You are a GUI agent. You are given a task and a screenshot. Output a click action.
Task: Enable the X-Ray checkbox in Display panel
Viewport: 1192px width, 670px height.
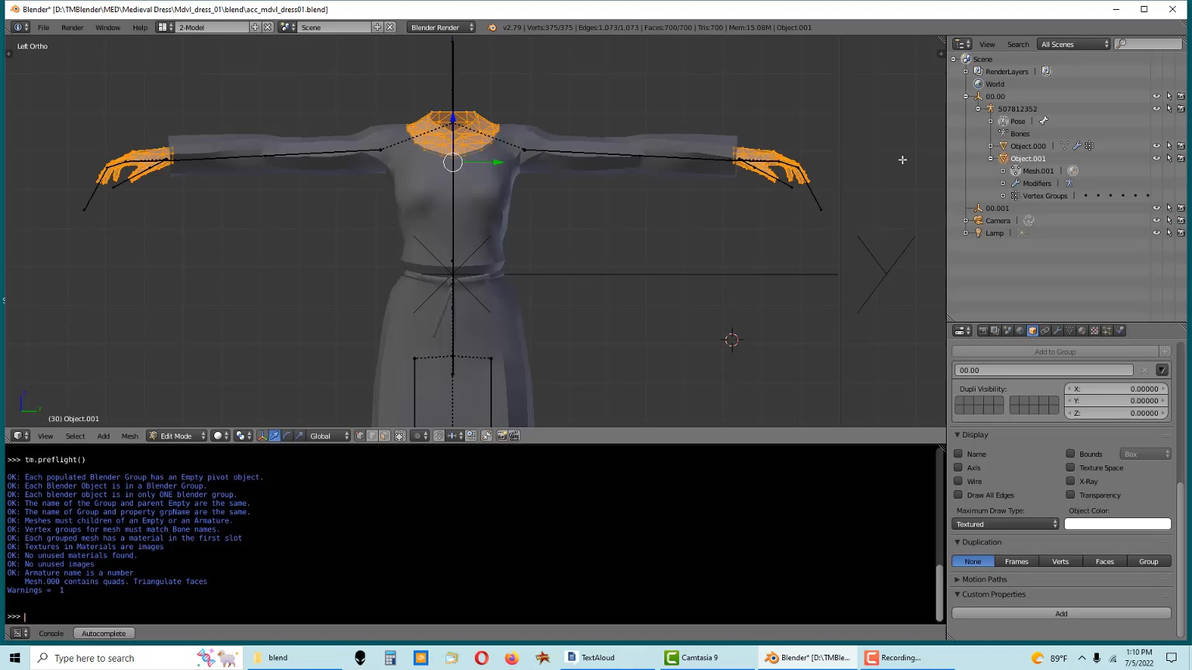[x=1072, y=481]
